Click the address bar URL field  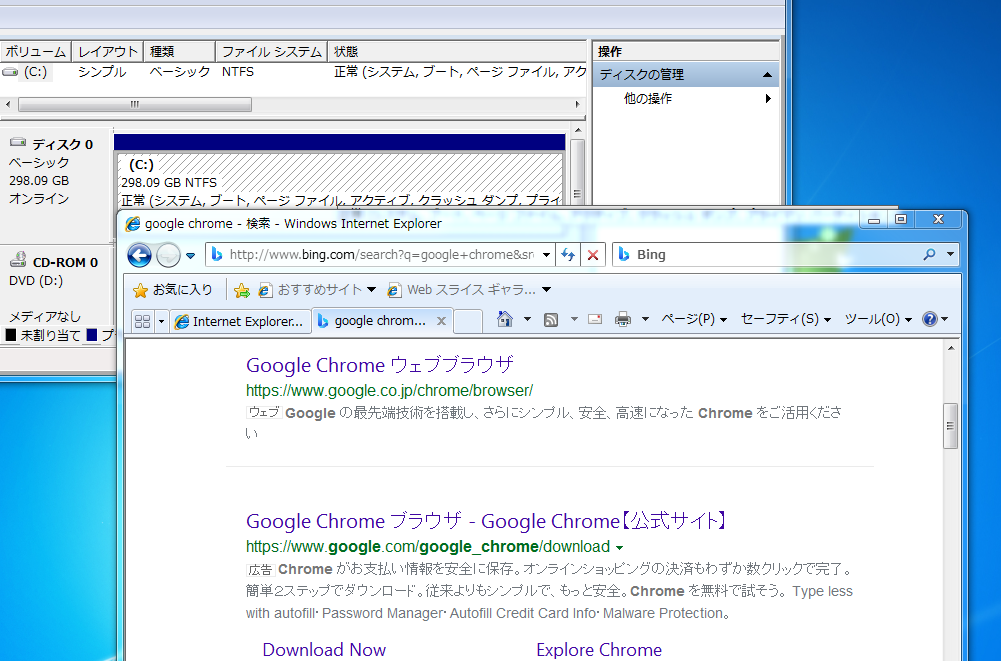point(380,255)
